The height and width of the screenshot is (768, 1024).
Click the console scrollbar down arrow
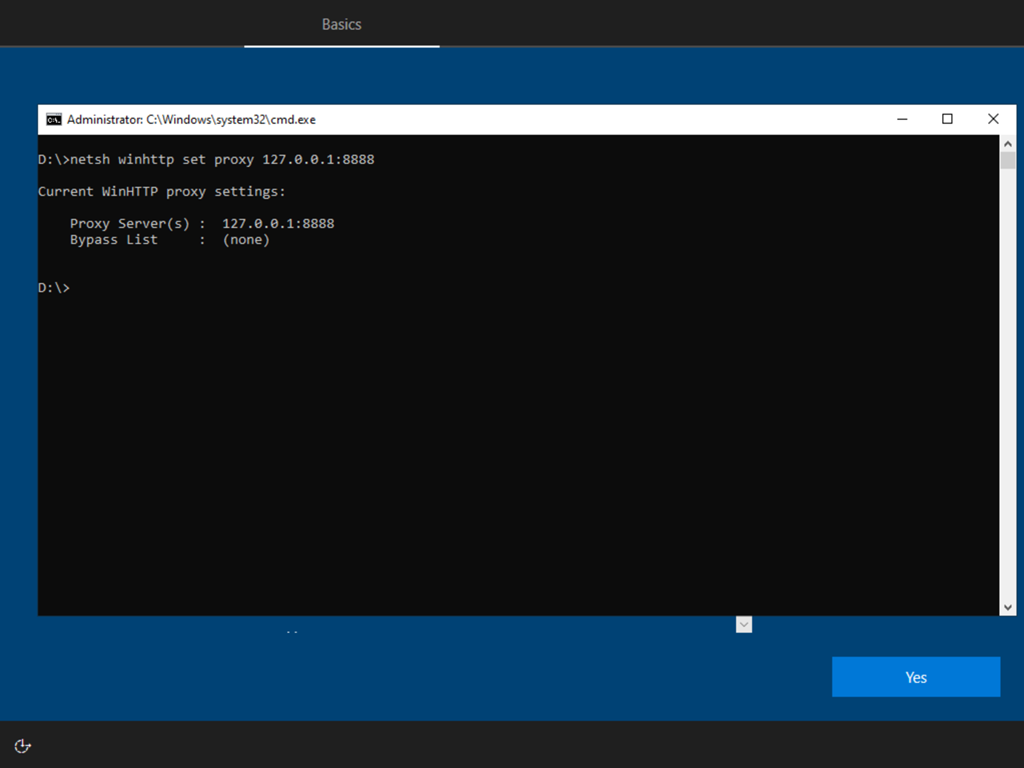click(1008, 607)
